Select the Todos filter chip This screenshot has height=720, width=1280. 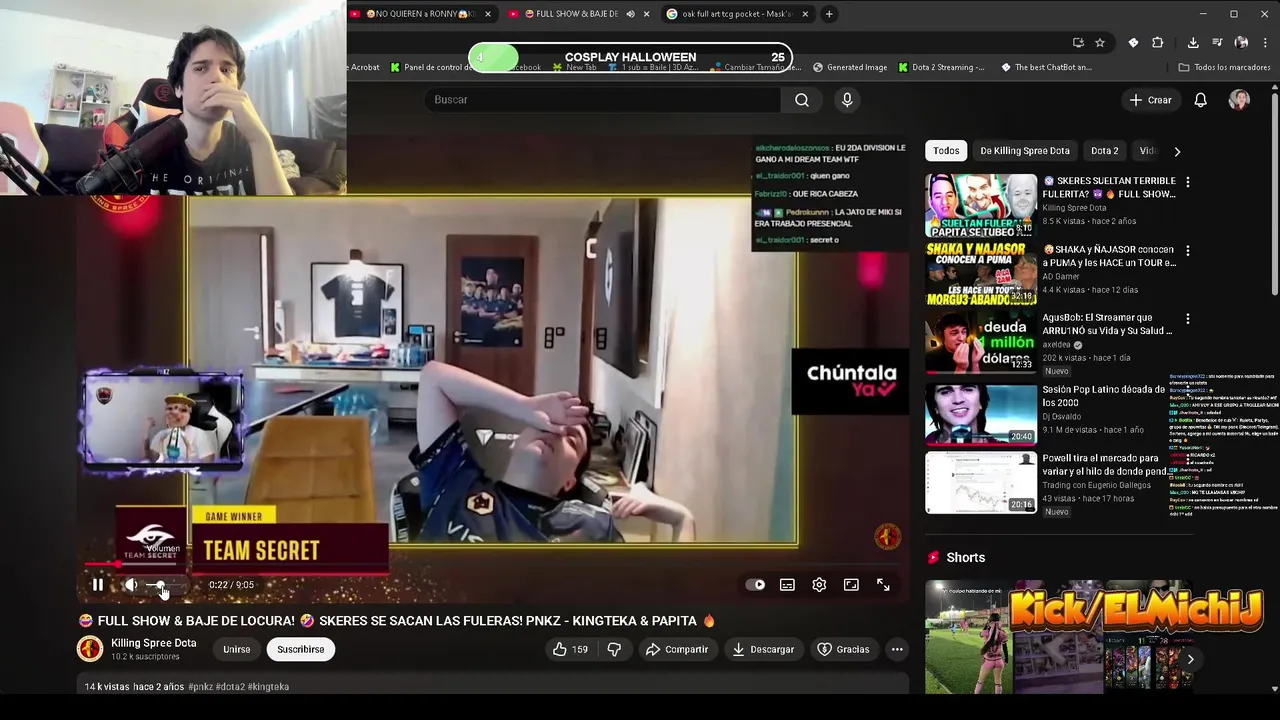[946, 151]
